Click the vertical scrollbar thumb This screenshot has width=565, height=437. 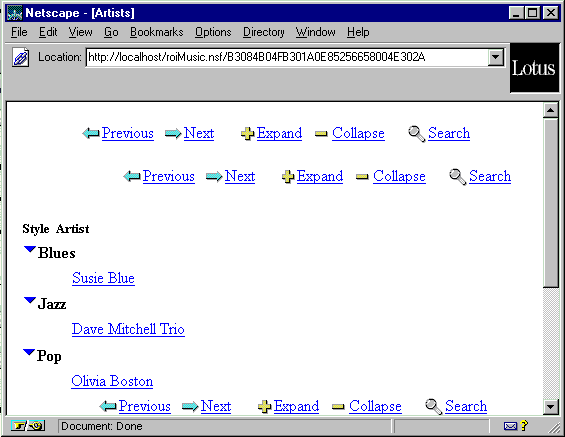click(x=551, y=202)
